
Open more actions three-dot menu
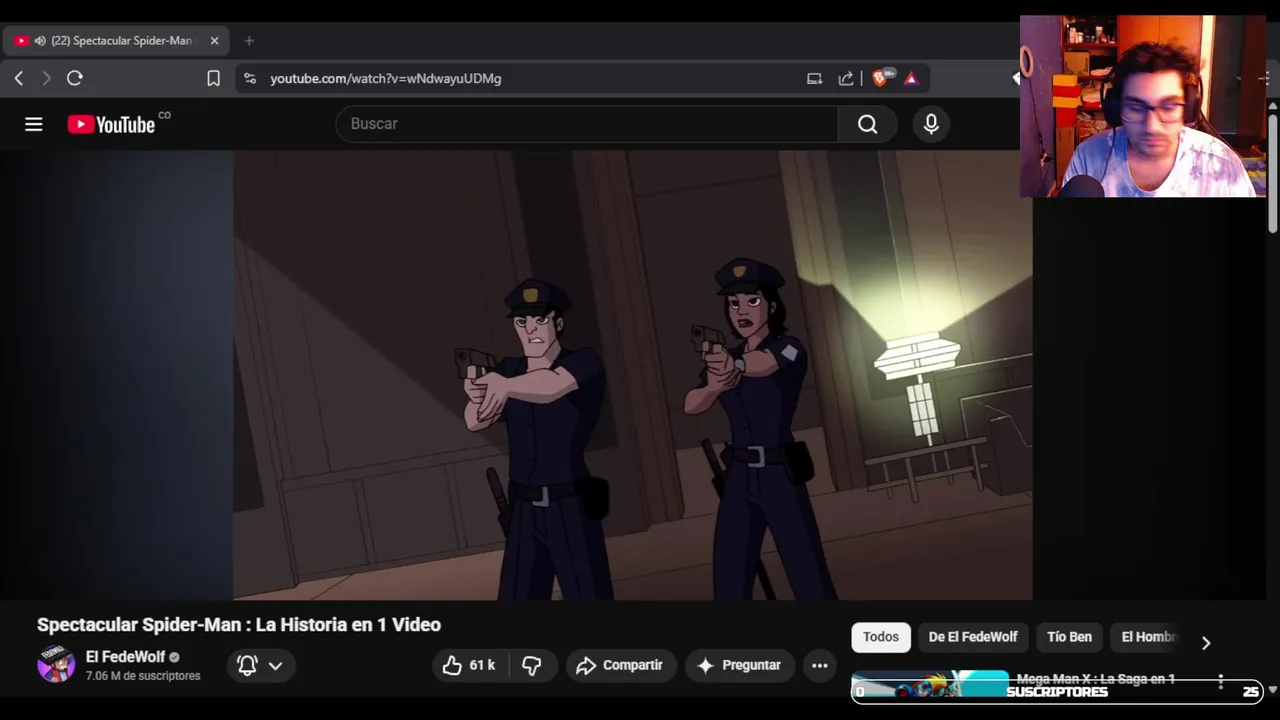coord(820,665)
